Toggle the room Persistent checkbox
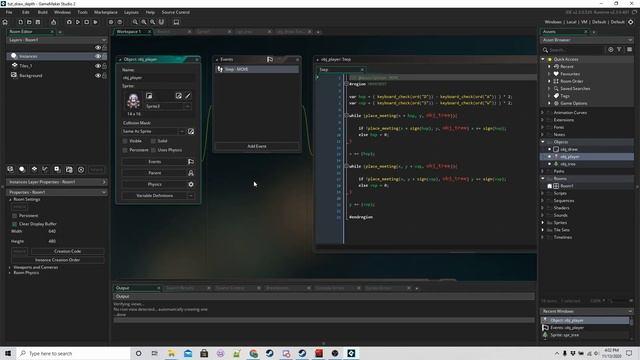 pyautogui.click(x=14, y=216)
